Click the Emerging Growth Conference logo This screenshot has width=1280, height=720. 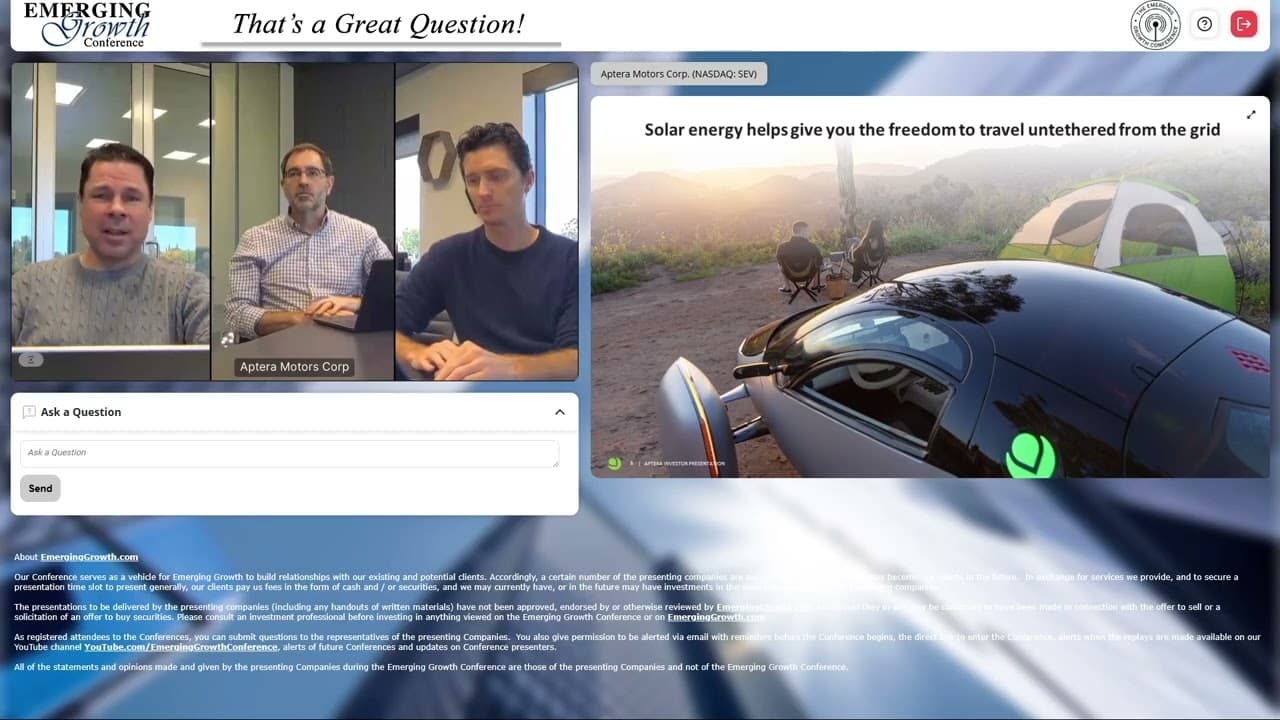[x=87, y=24]
